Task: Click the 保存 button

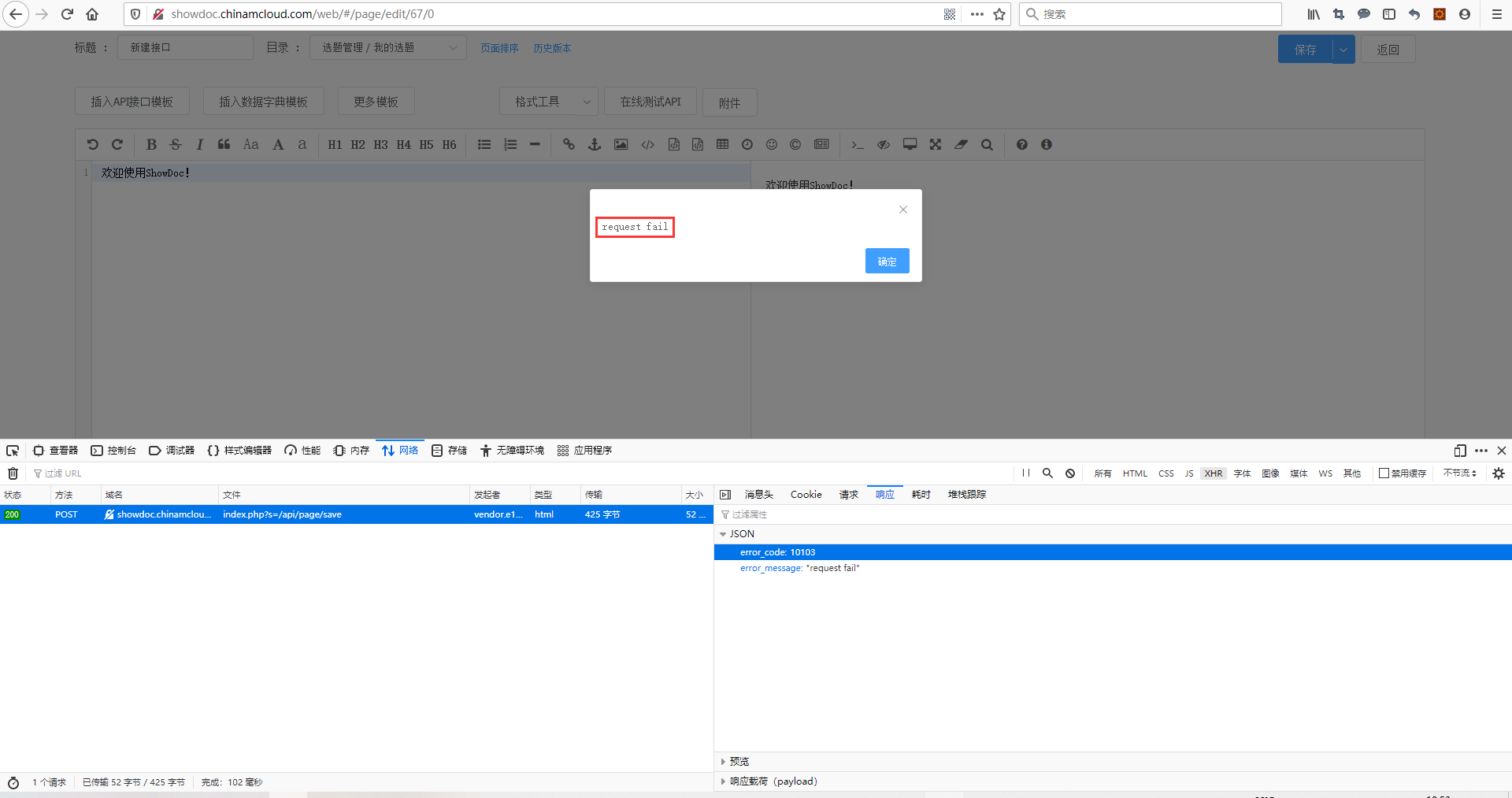Action: click(1306, 50)
